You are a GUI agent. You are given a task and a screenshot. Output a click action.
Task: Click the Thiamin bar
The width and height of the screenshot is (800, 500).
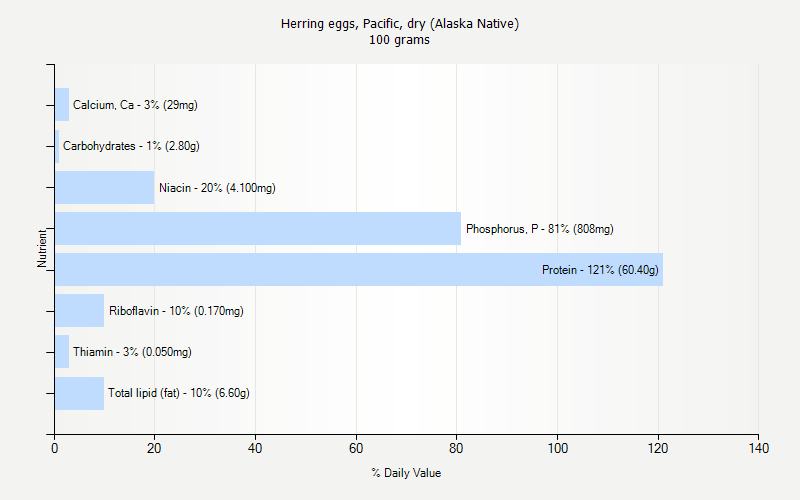click(62, 352)
